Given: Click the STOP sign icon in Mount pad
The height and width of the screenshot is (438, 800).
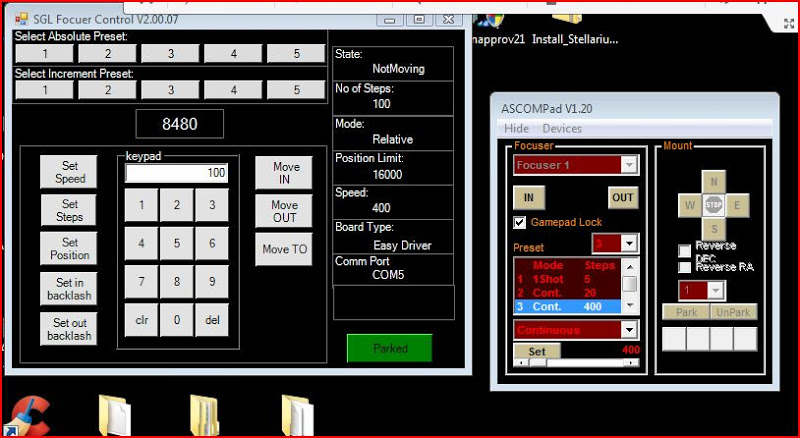Looking at the screenshot, I should pyautogui.click(x=713, y=205).
